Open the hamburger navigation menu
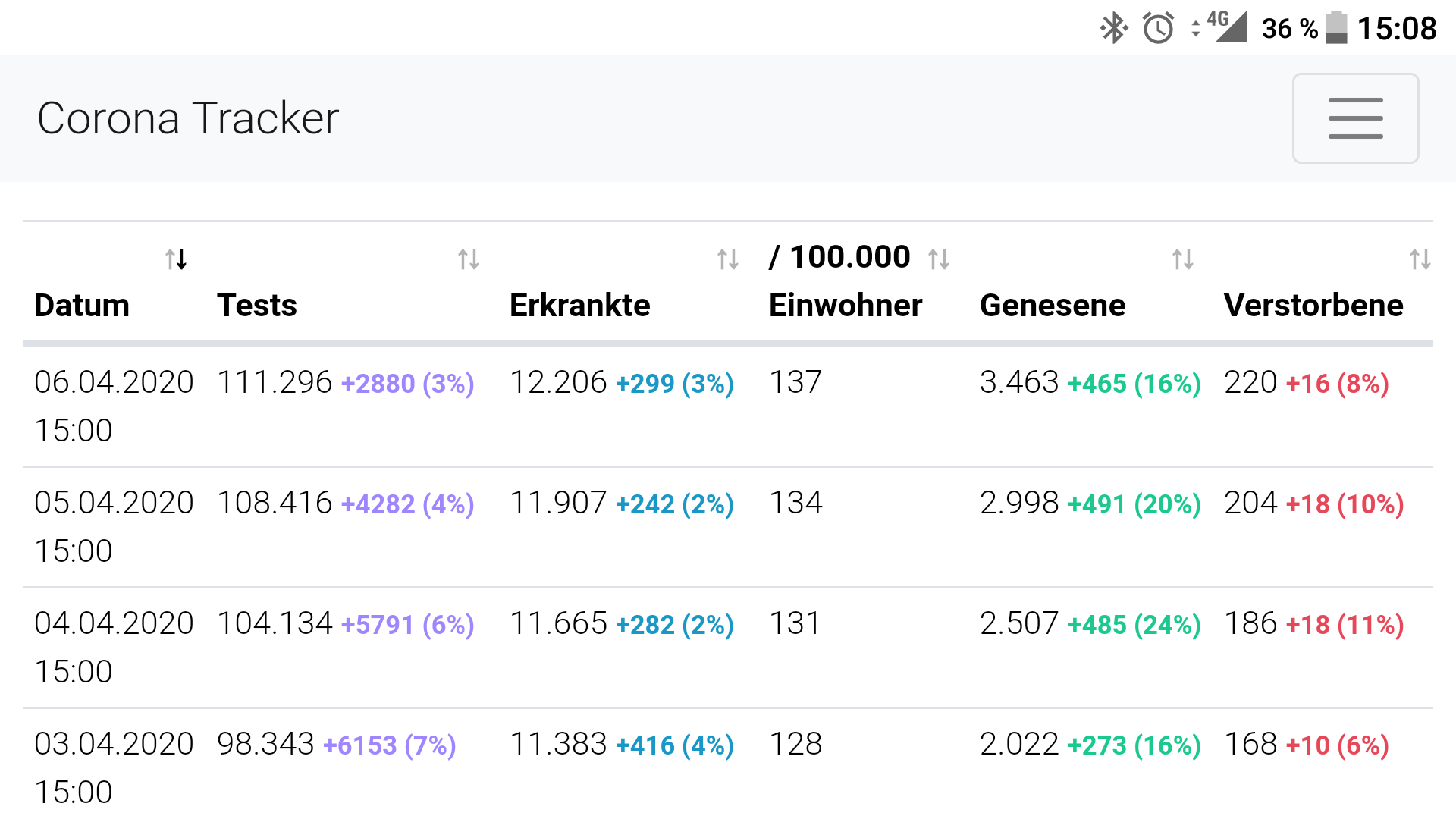The height and width of the screenshot is (819, 1456). pyautogui.click(x=1355, y=118)
